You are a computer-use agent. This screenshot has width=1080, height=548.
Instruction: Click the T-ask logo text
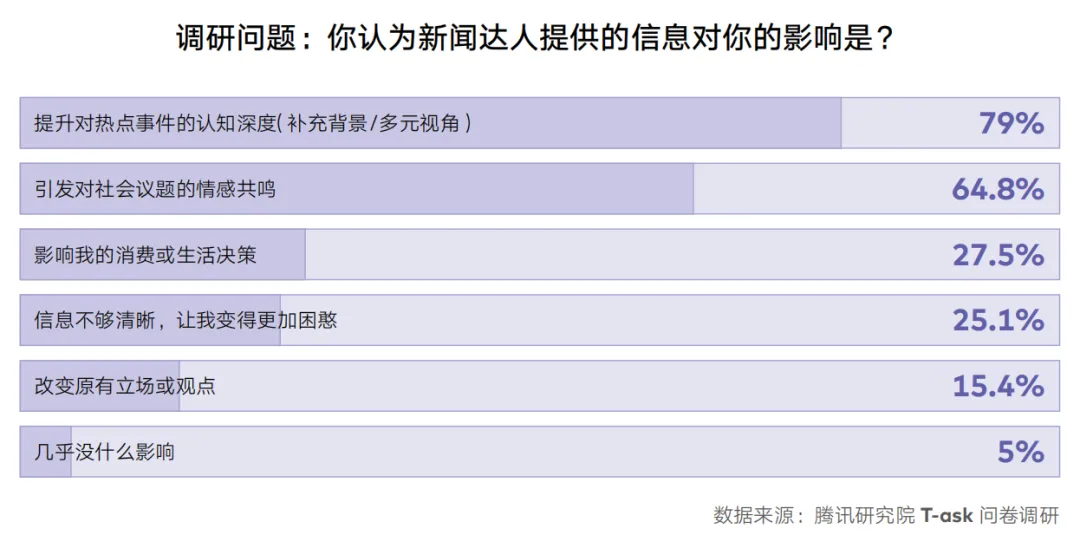(x=946, y=516)
